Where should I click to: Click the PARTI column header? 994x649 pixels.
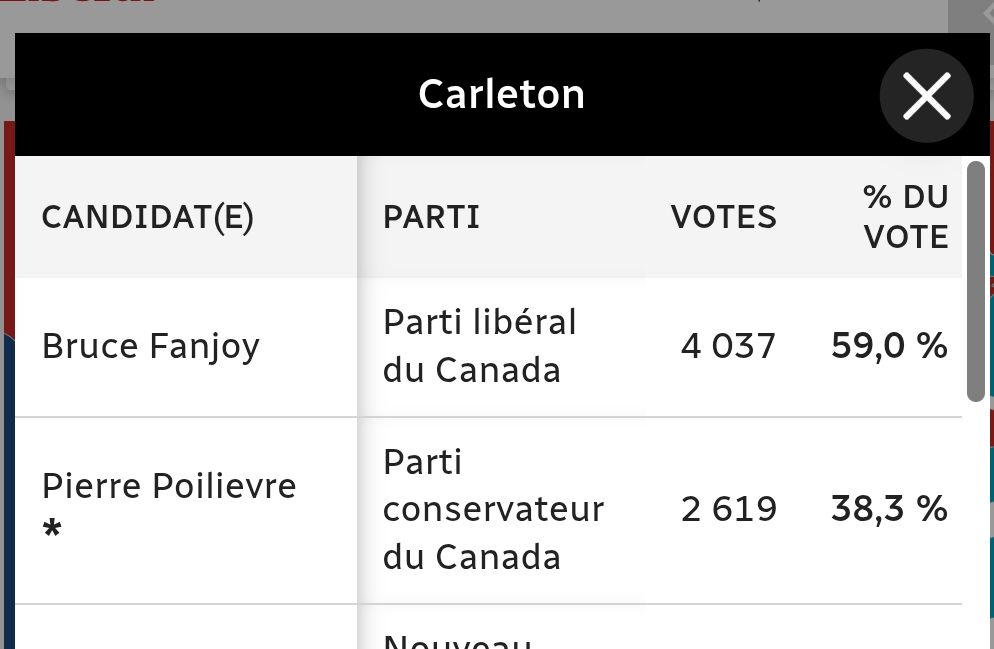pos(431,217)
